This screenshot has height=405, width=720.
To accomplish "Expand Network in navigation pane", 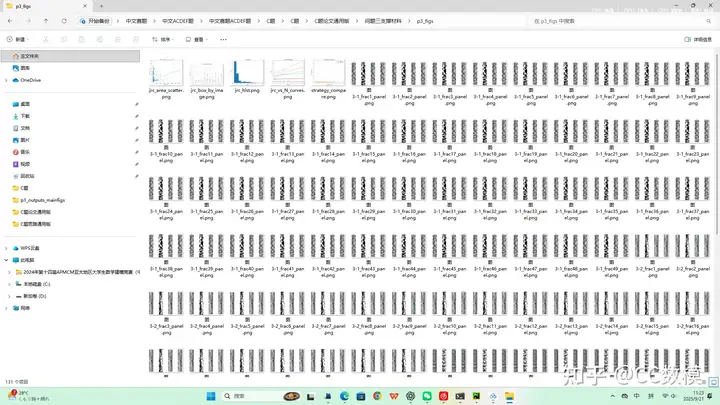I will tap(6, 308).
